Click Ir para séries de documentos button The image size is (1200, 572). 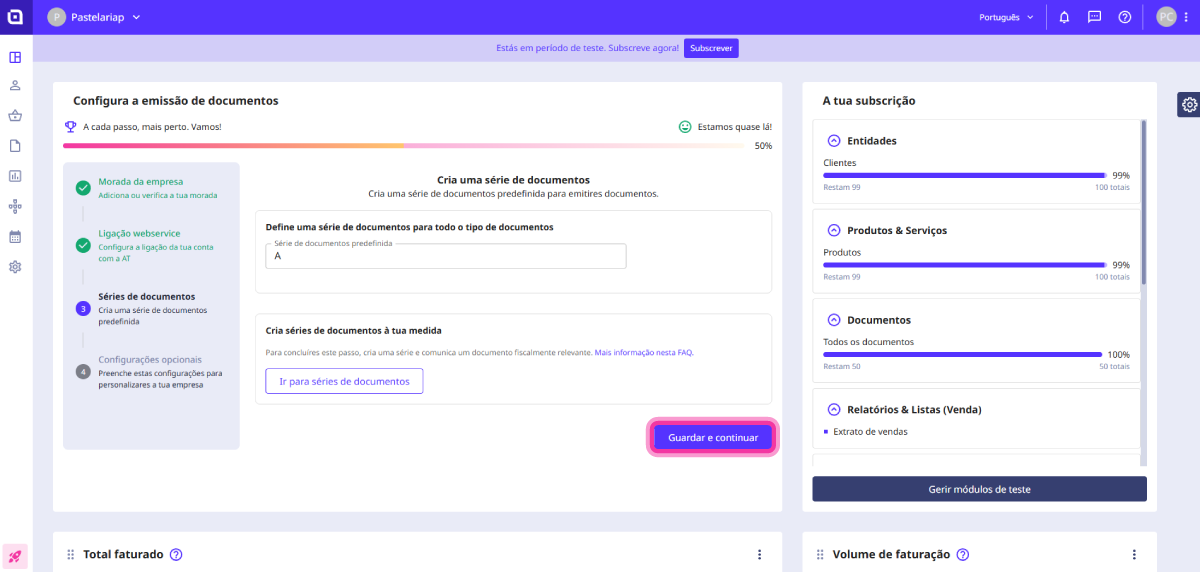[x=344, y=381]
